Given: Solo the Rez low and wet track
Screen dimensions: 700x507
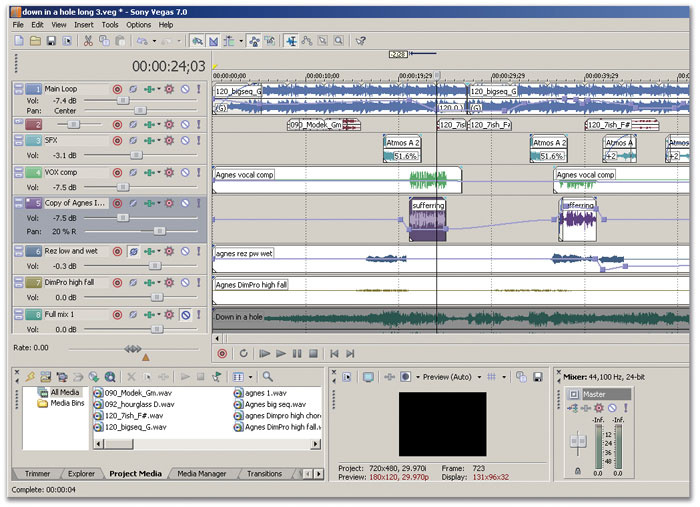Looking at the screenshot, I should coord(199,251).
